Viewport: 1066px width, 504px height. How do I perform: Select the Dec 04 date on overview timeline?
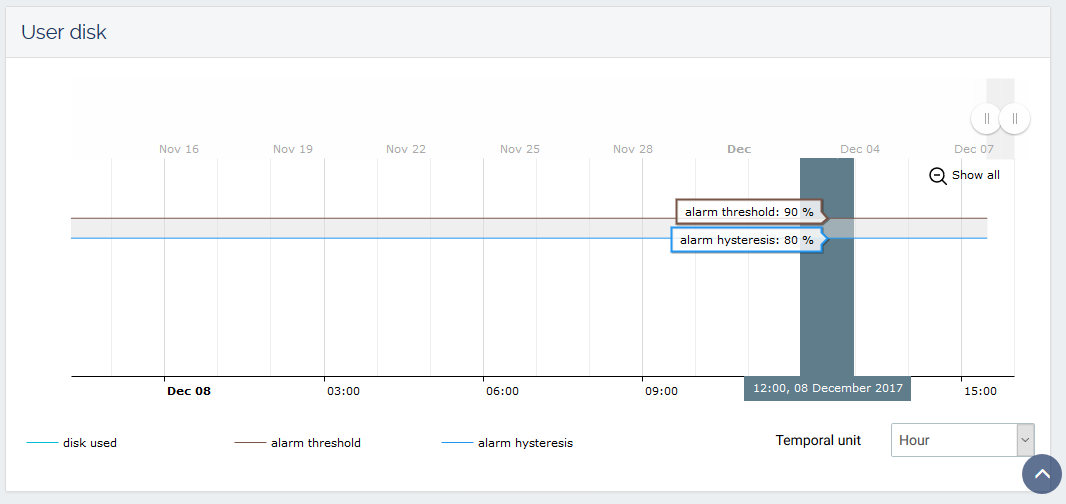(860, 149)
